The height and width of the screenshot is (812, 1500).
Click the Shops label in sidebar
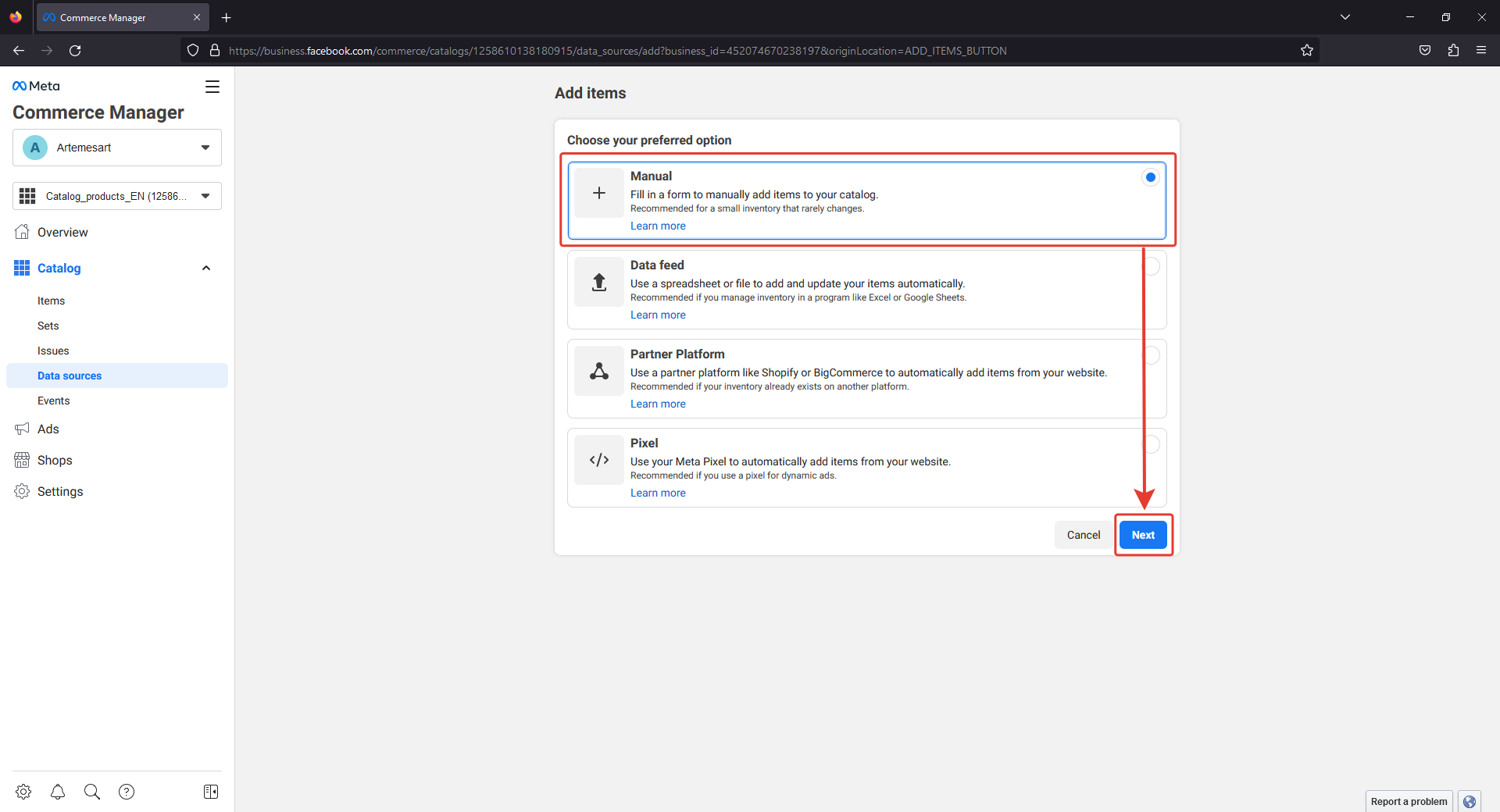(x=55, y=460)
